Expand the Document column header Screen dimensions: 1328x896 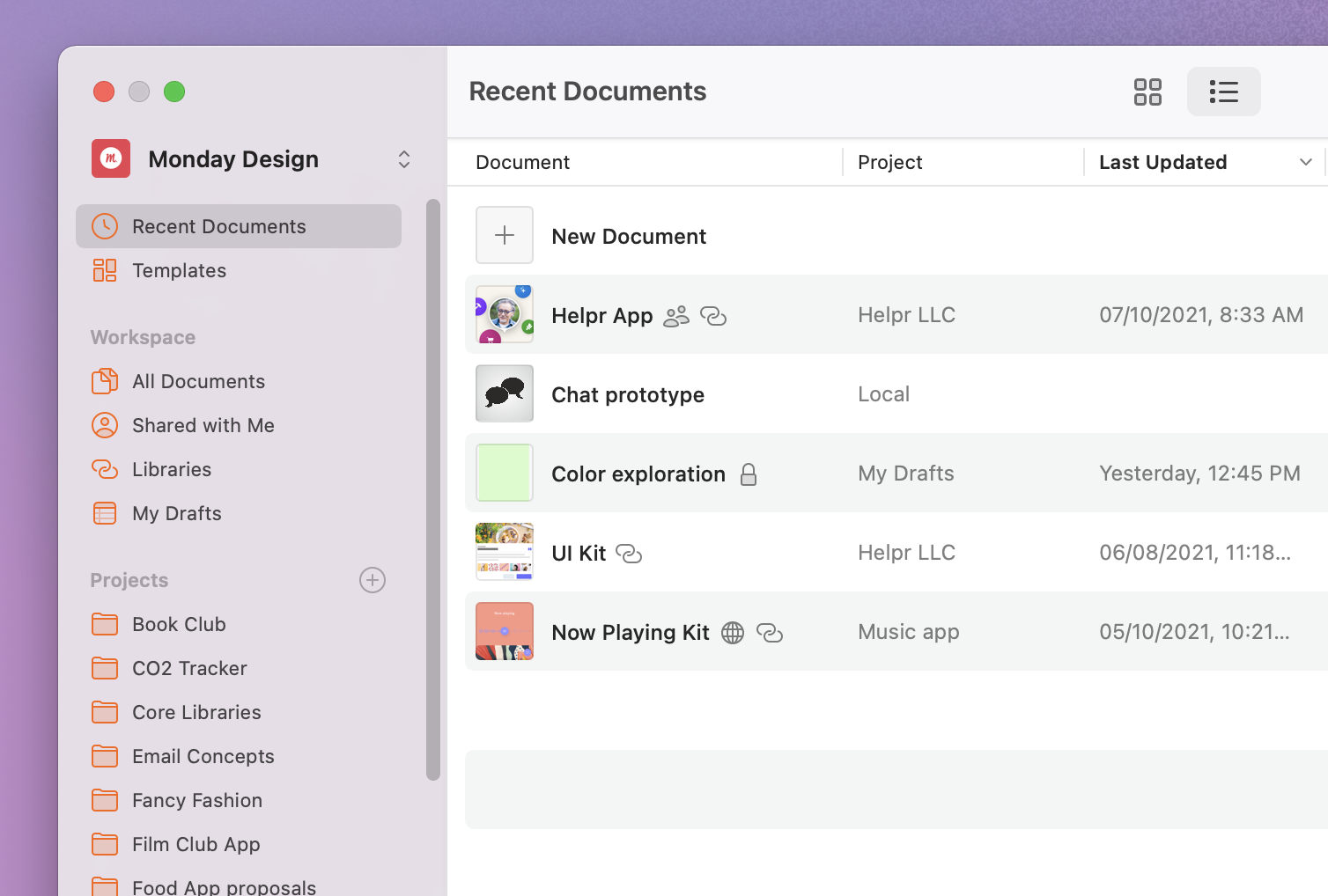click(x=522, y=162)
